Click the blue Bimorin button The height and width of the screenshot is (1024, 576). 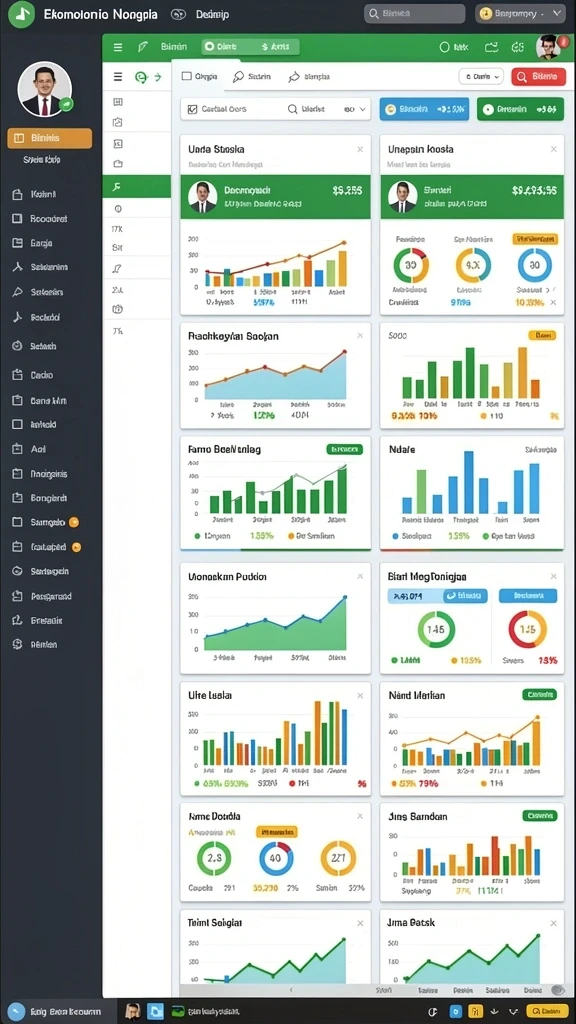coord(424,109)
